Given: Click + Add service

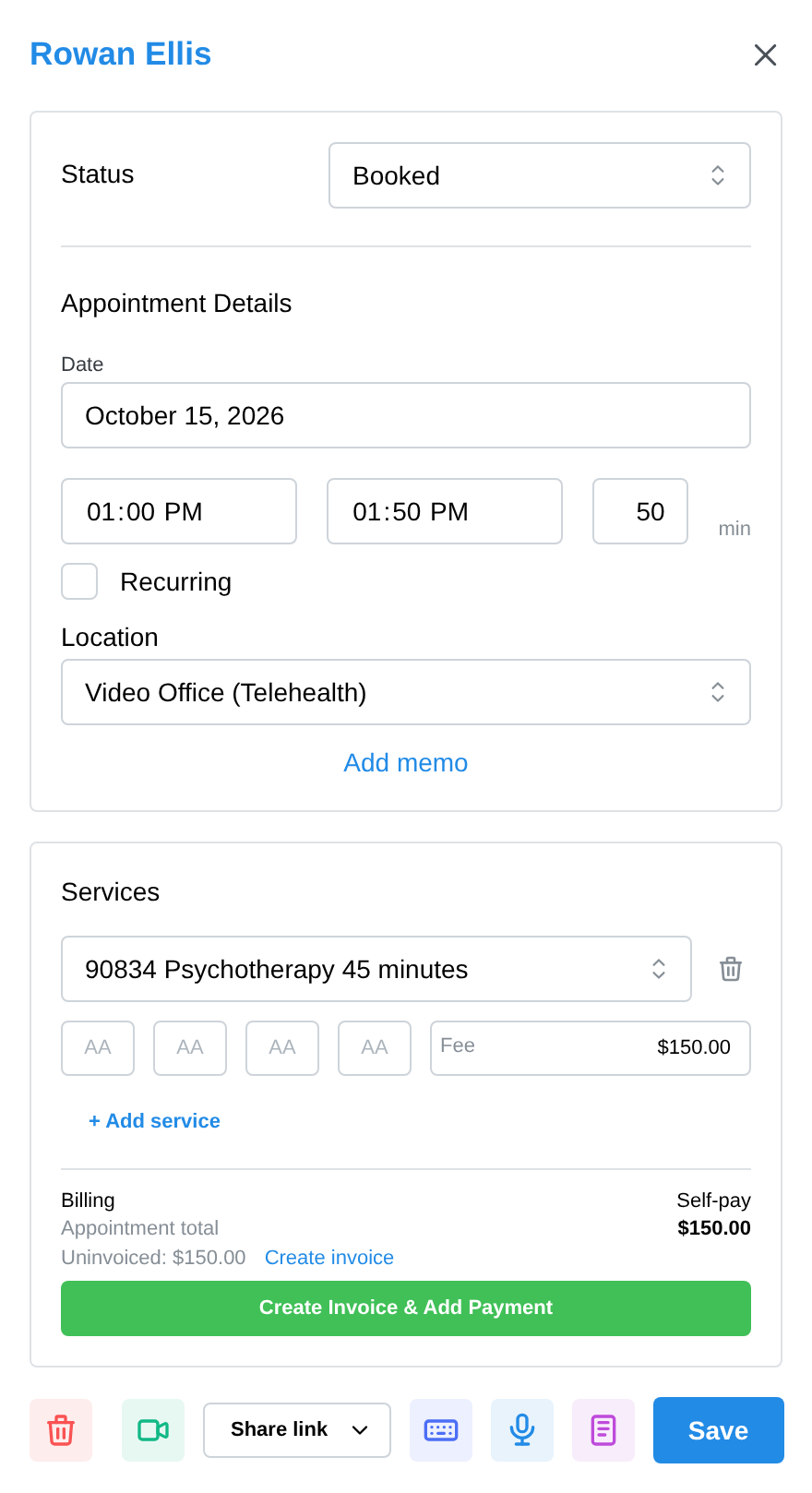Looking at the screenshot, I should pyautogui.click(x=154, y=1121).
